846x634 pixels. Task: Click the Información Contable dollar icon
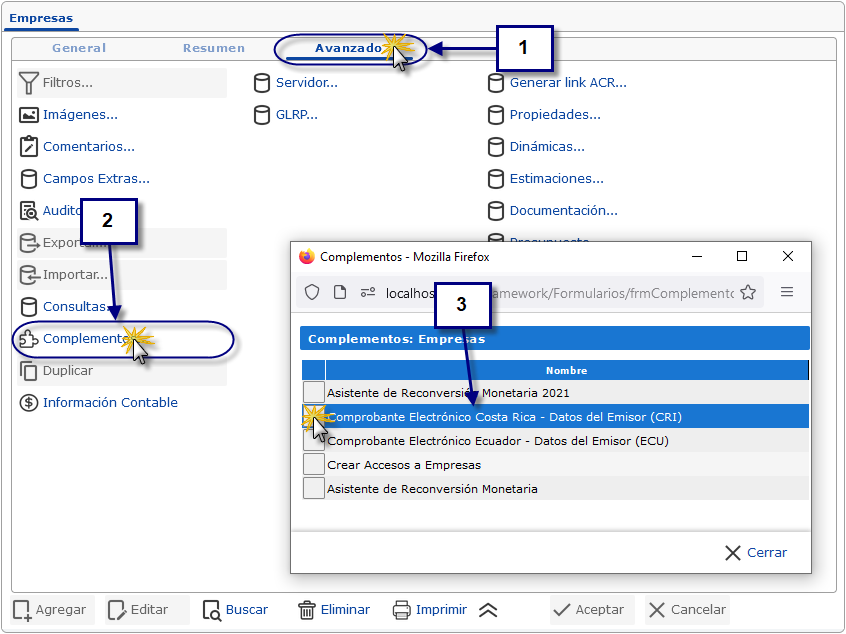(29, 403)
